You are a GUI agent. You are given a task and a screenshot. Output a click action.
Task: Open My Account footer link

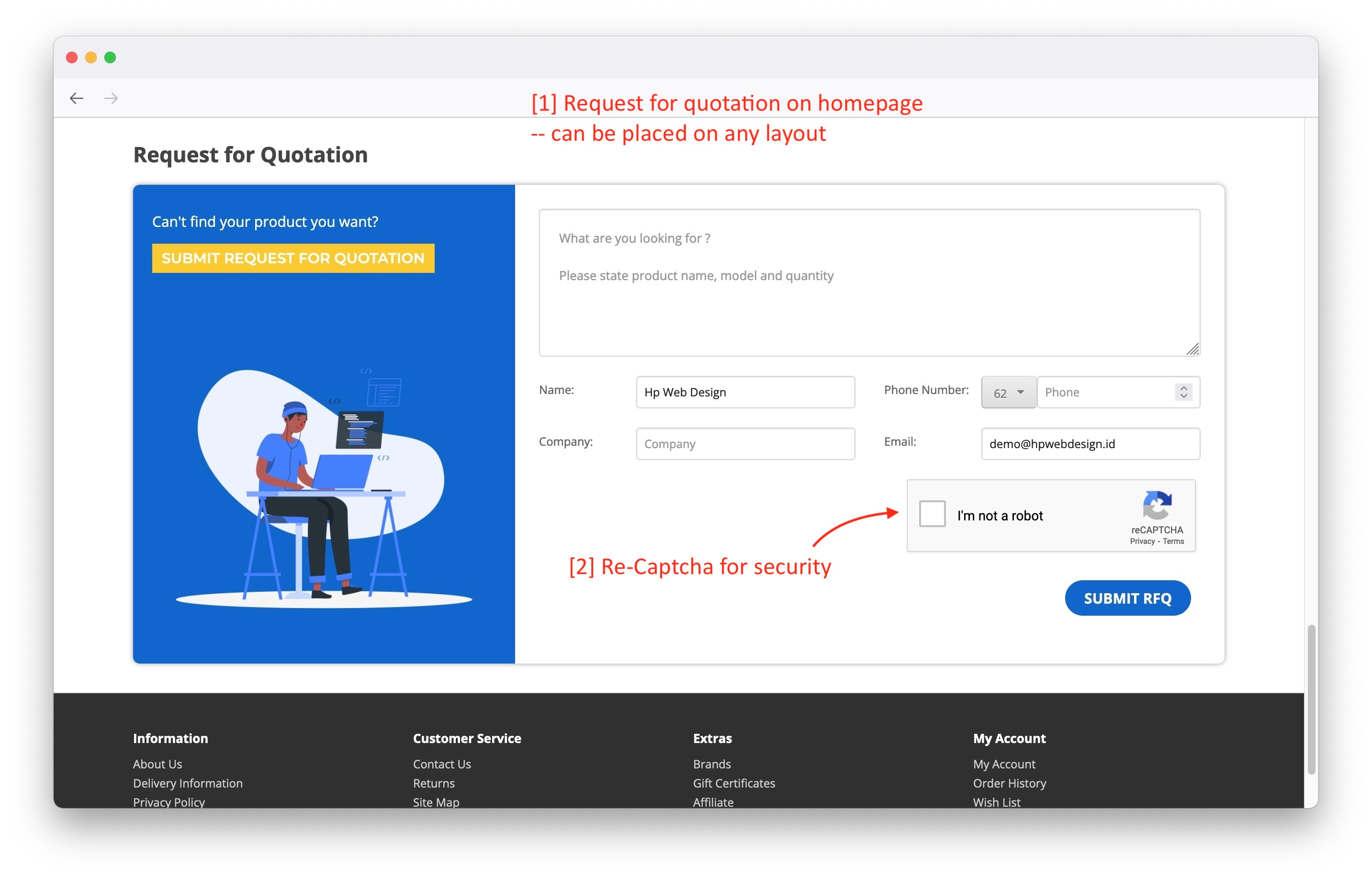pos(1004,764)
